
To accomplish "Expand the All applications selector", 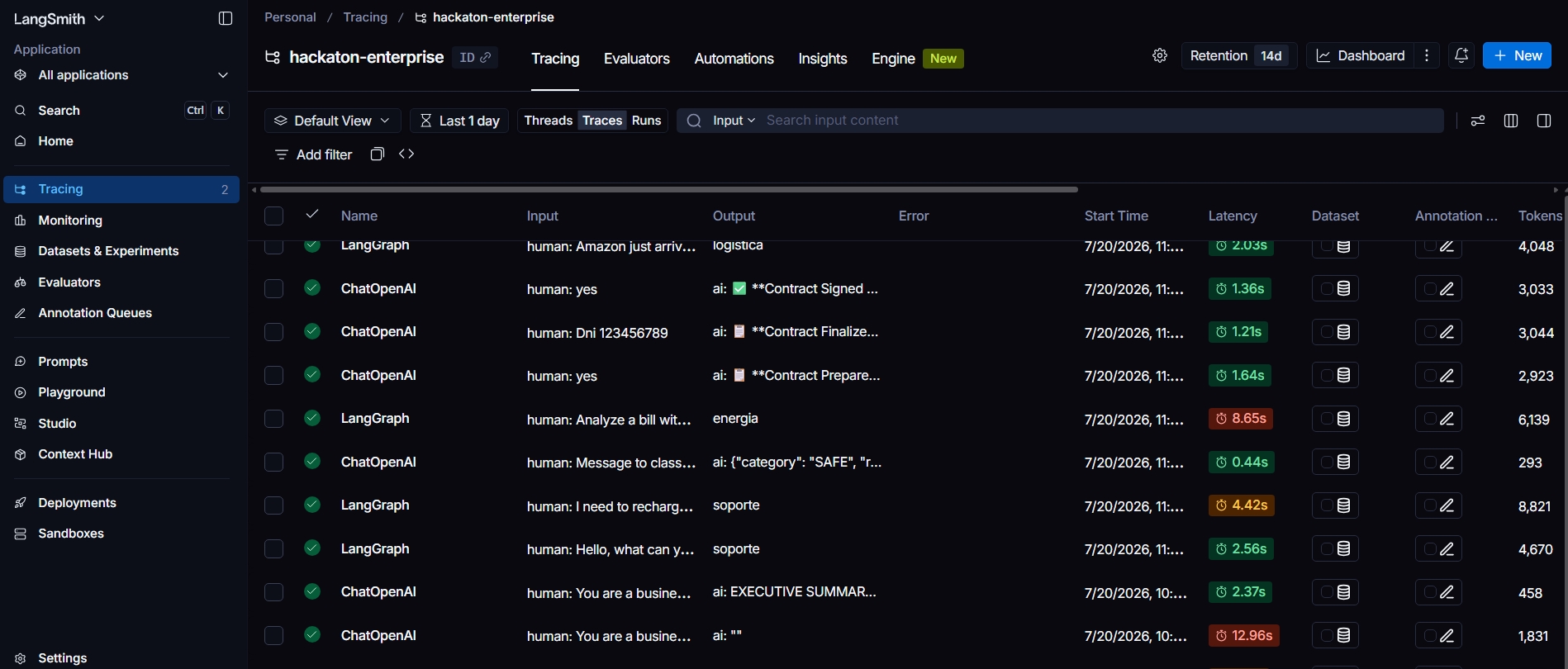I will (121, 75).
